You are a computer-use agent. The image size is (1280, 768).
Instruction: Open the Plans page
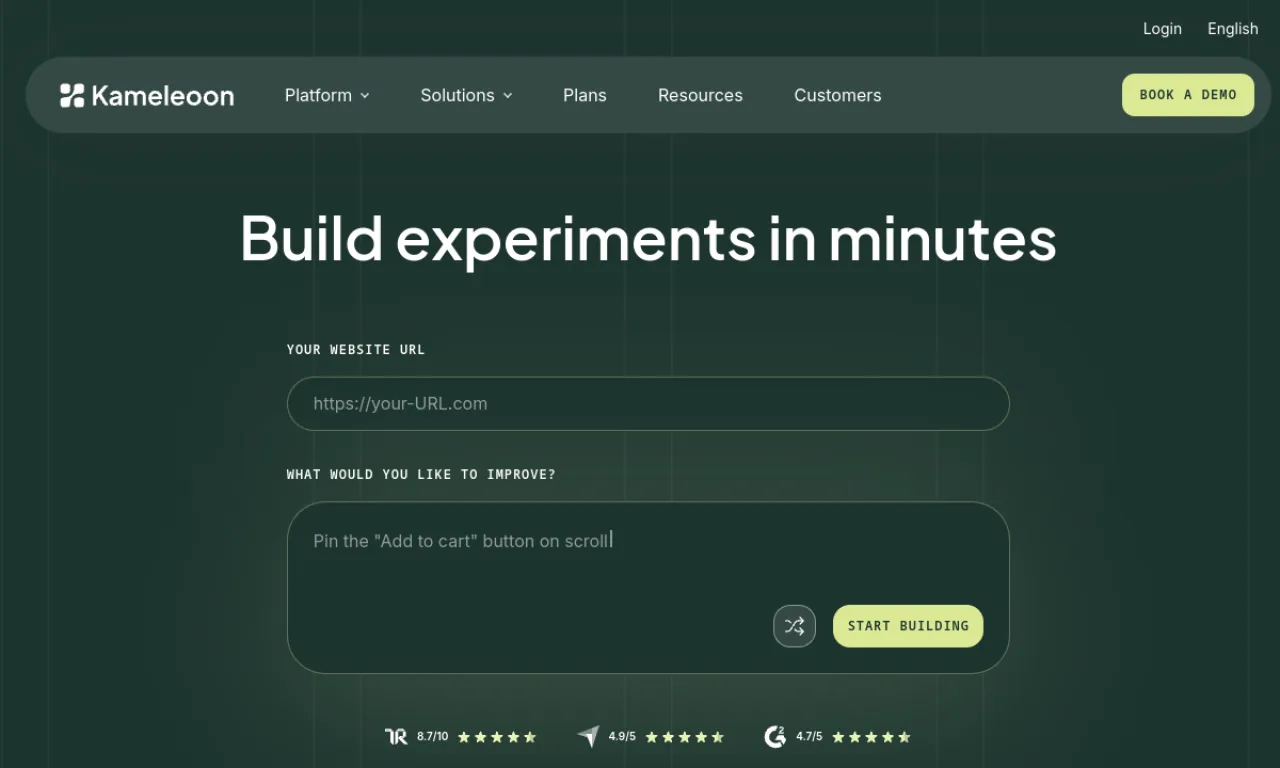tap(585, 95)
